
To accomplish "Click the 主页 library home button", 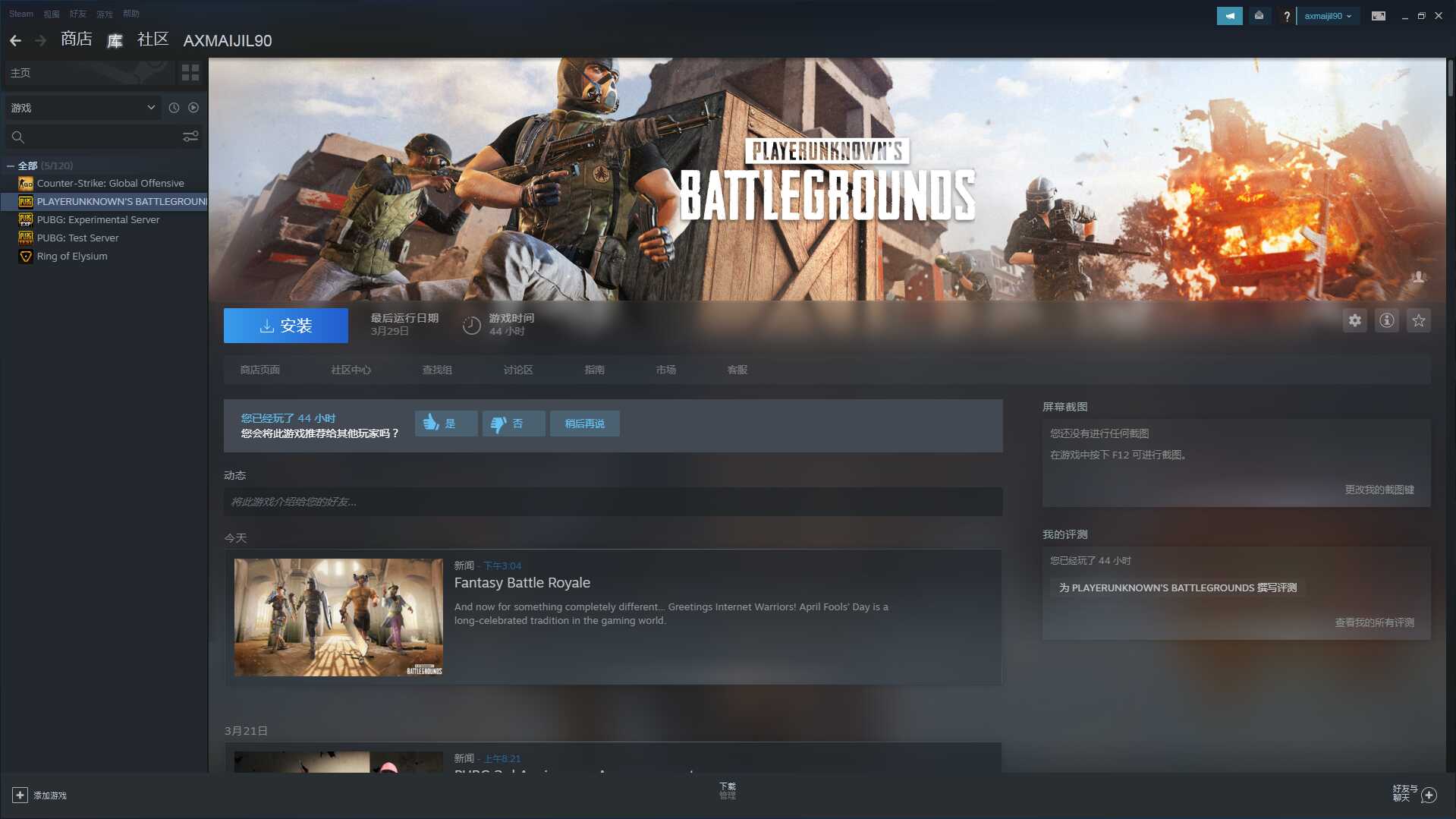I will coord(90,73).
